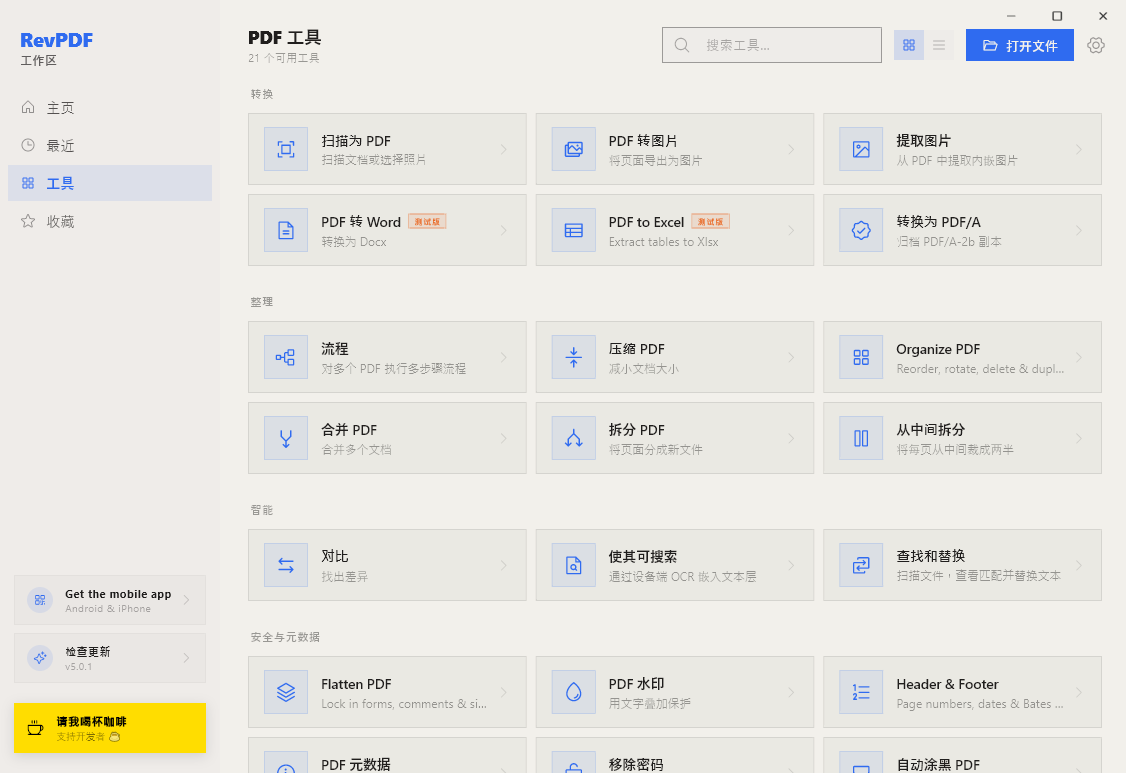This screenshot has width=1126, height=773.
Task: Open chevron on 压缩 PDF card
Action: pyautogui.click(x=791, y=357)
